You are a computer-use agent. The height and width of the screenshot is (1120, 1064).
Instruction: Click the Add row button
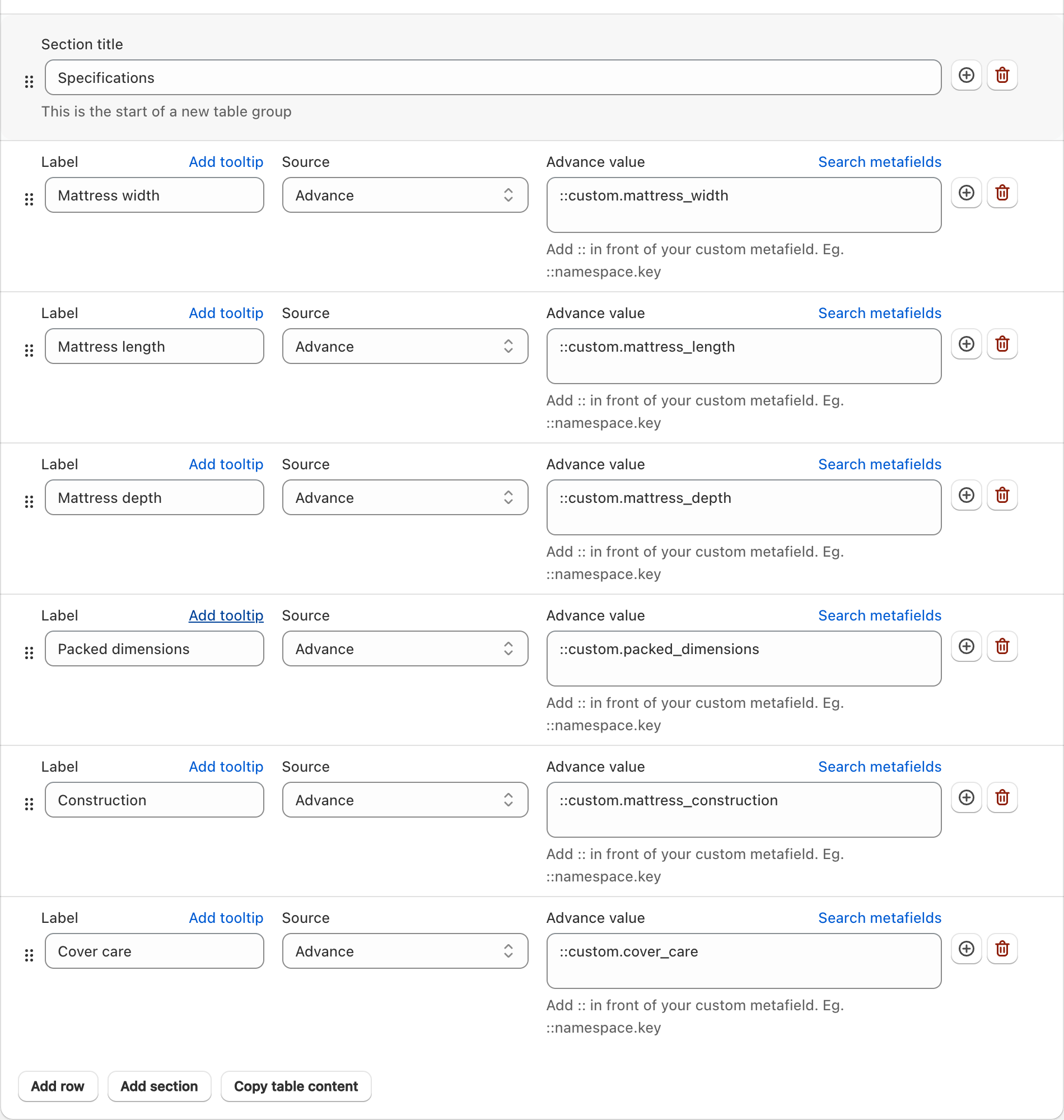[58, 1087]
